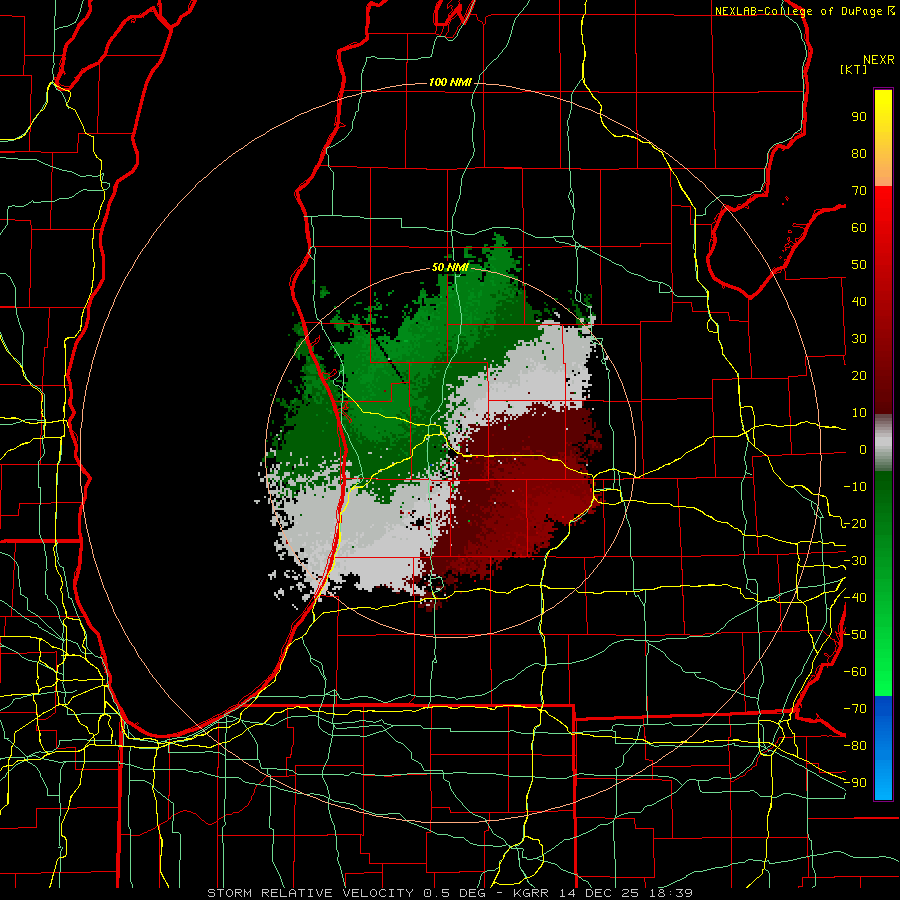Click the gray zero-velocity segment of the color bar
Screen dimensions: 900x900
[x=883, y=442]
